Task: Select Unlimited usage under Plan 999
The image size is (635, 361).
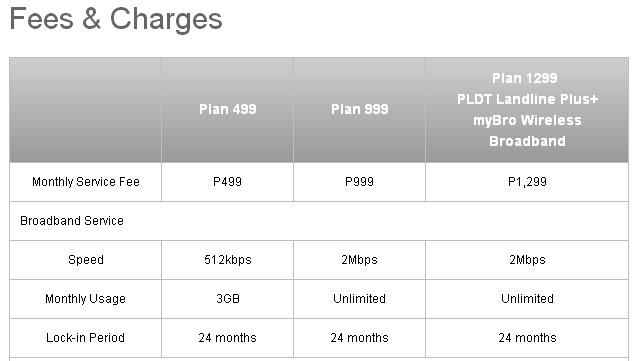Action: pos(360,299)
